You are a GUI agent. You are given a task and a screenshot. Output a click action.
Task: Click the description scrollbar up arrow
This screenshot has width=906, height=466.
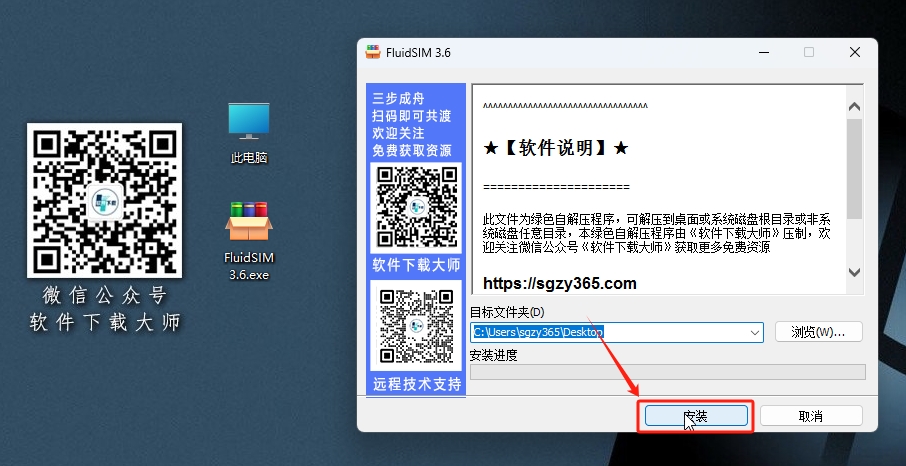coord(854,107)
